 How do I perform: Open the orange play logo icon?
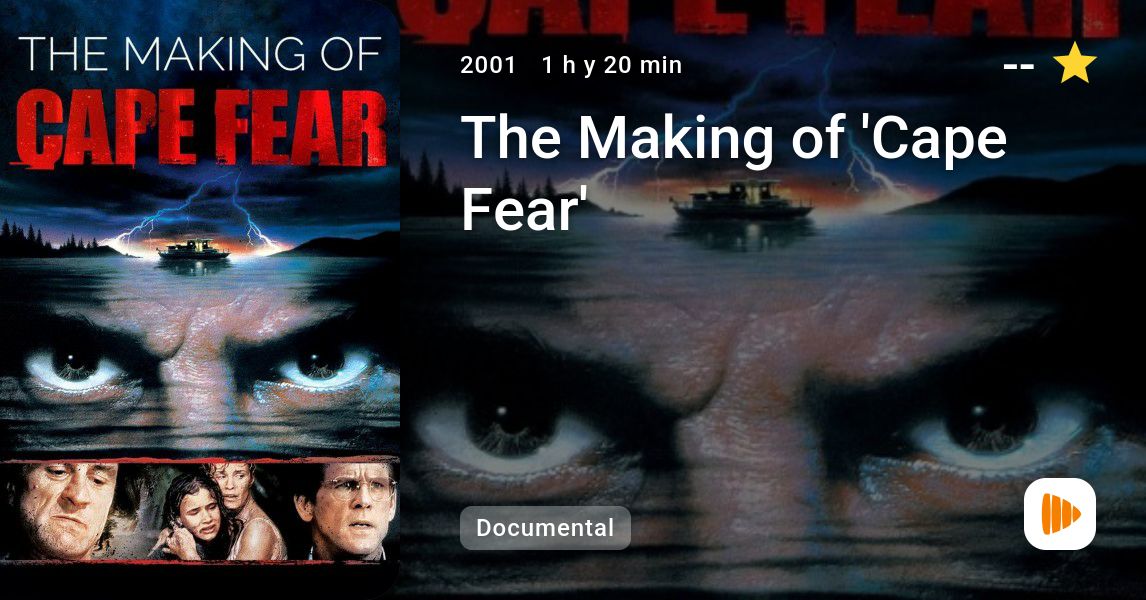click(x=1060, y=514)
